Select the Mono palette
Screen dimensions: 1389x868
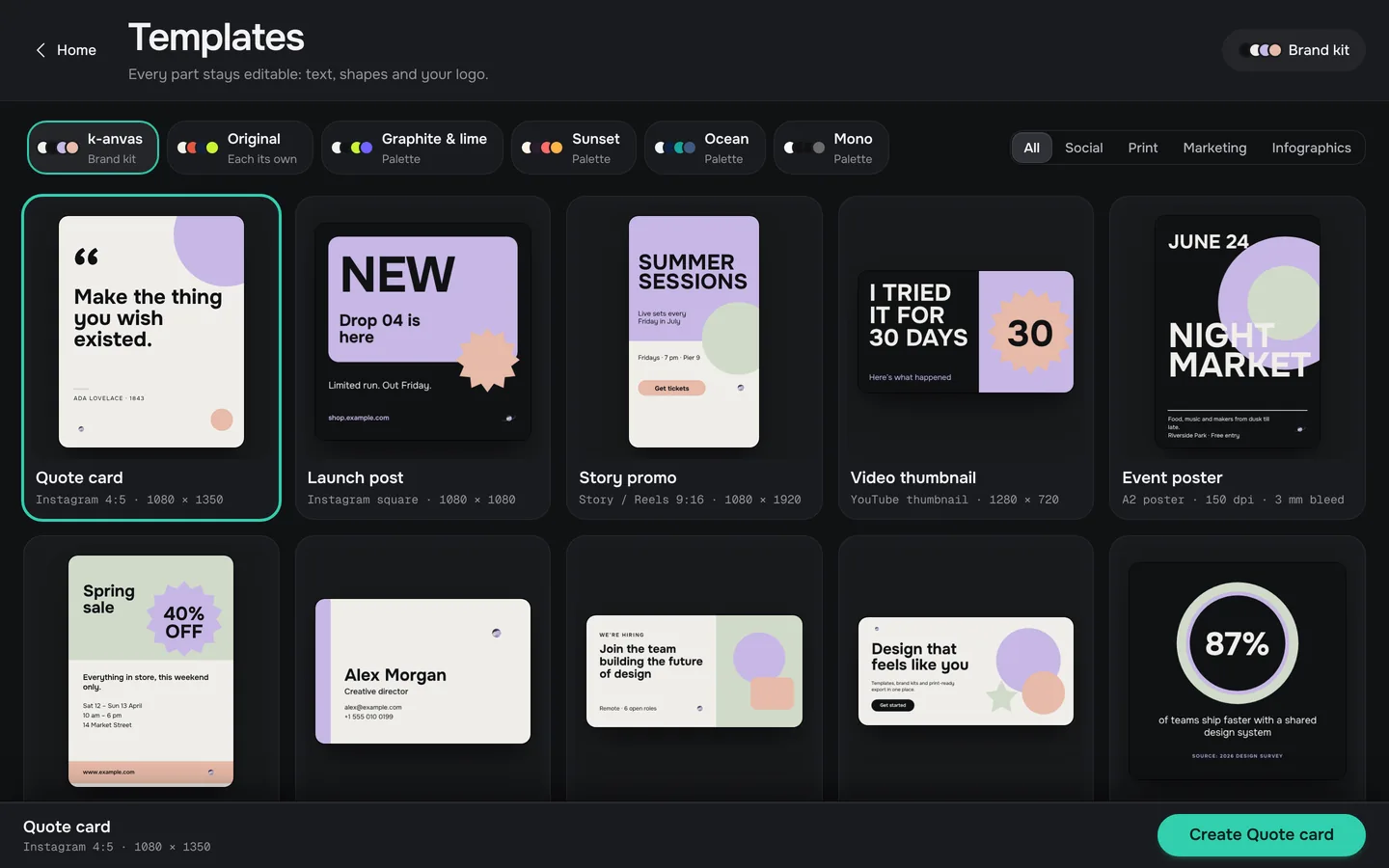[831, 148]
